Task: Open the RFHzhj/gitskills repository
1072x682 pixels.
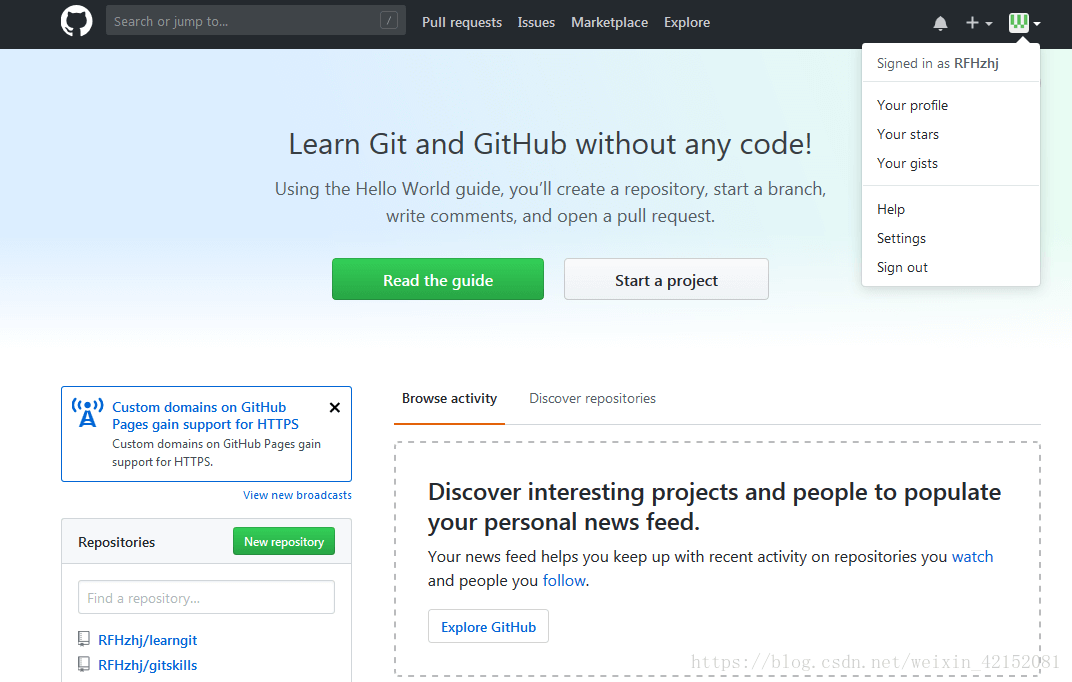Action: tap(148, 666)
